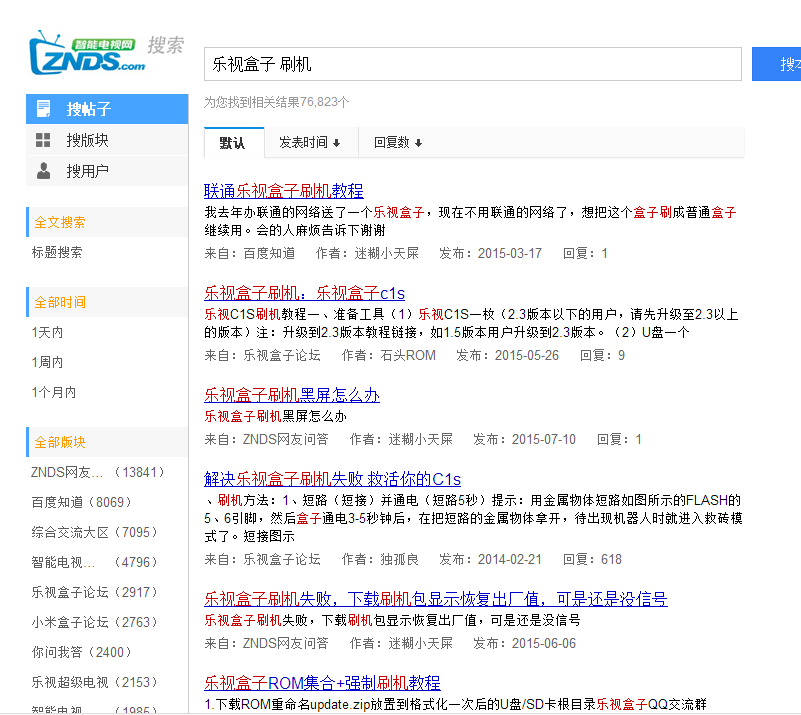
Task: Filter by 乐视超级电视 (2153) board
Action: (x=95, y=682)
